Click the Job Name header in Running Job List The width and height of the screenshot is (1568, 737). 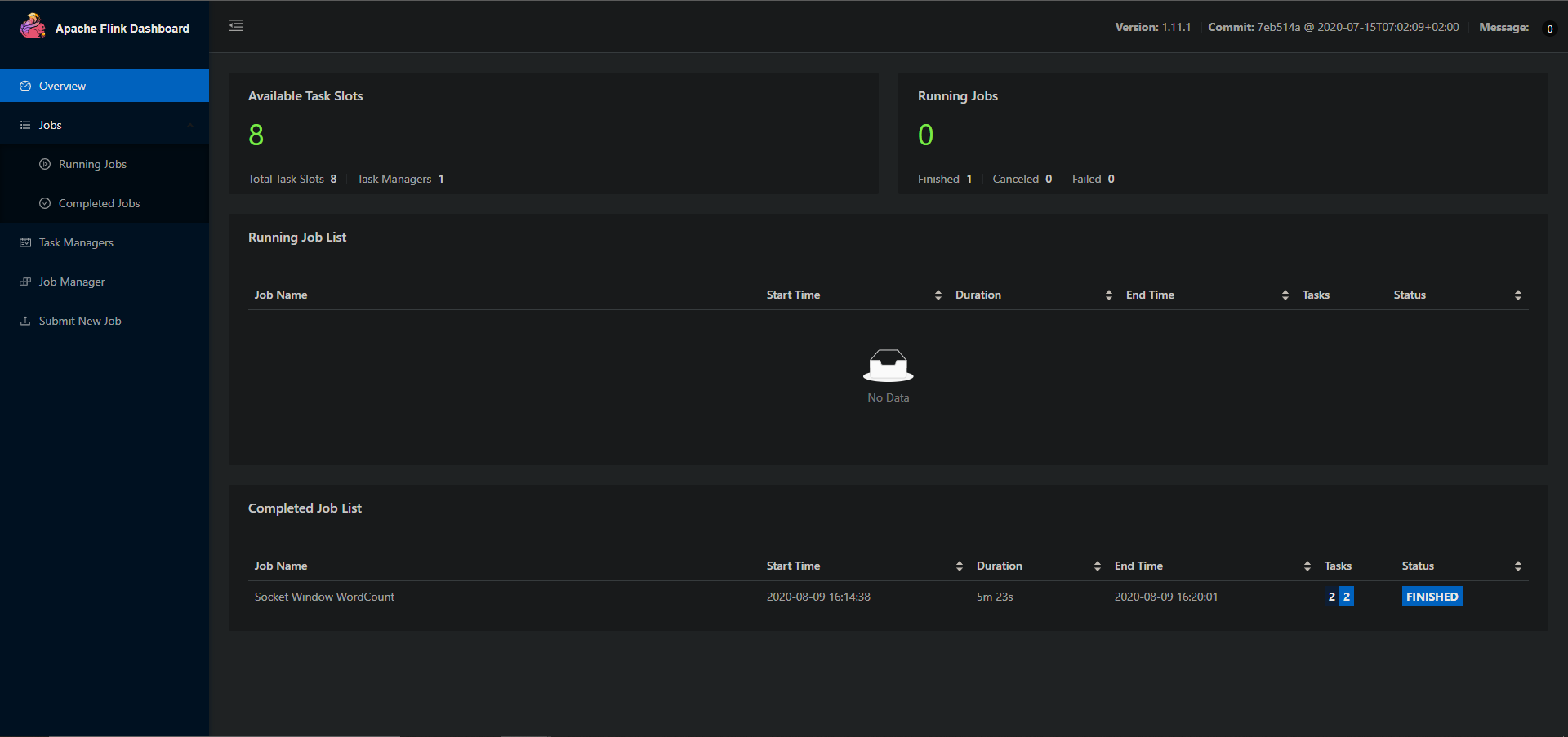[281, 295]
